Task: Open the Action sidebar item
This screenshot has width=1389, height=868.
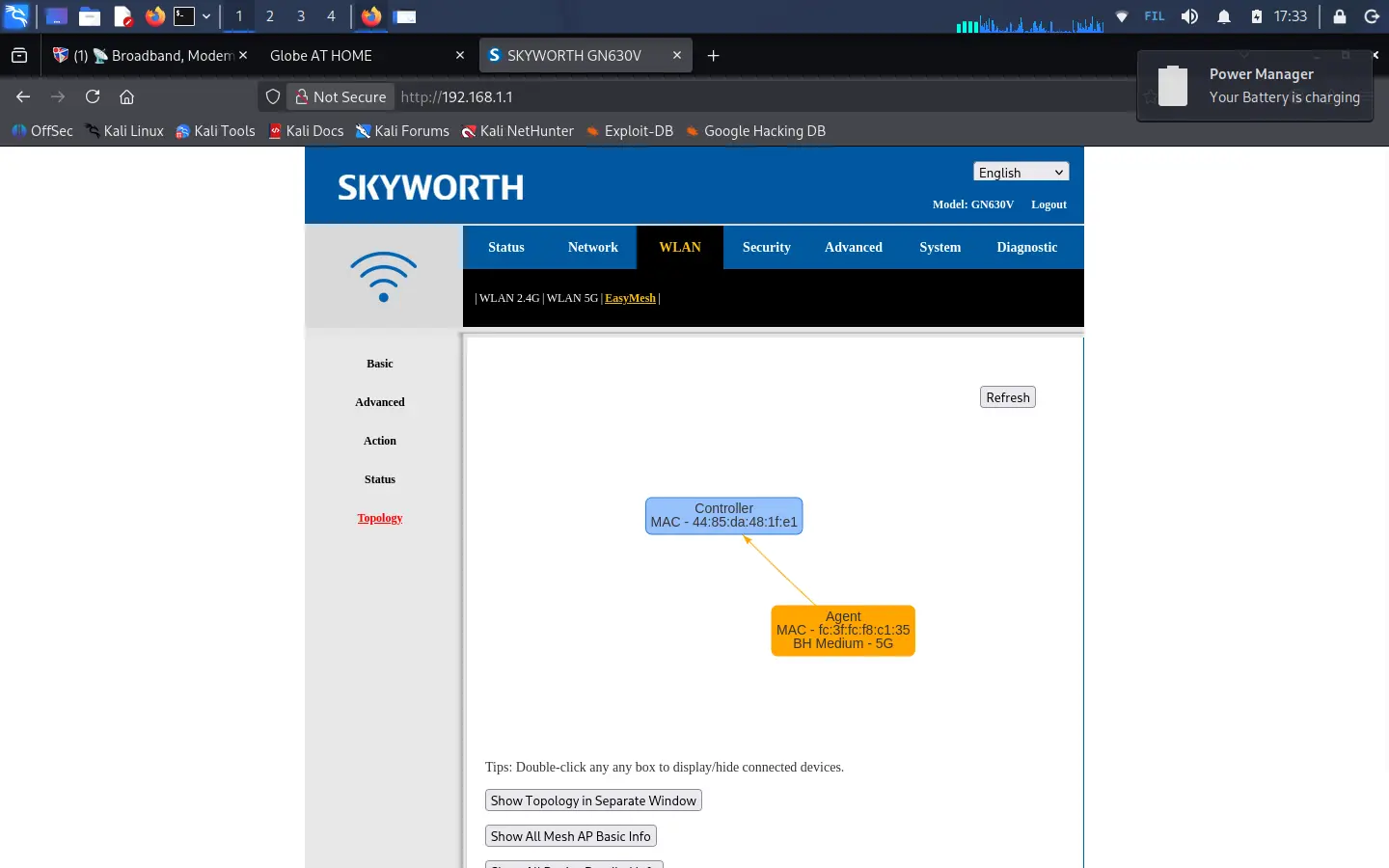Action: click(x=380, y=441)
